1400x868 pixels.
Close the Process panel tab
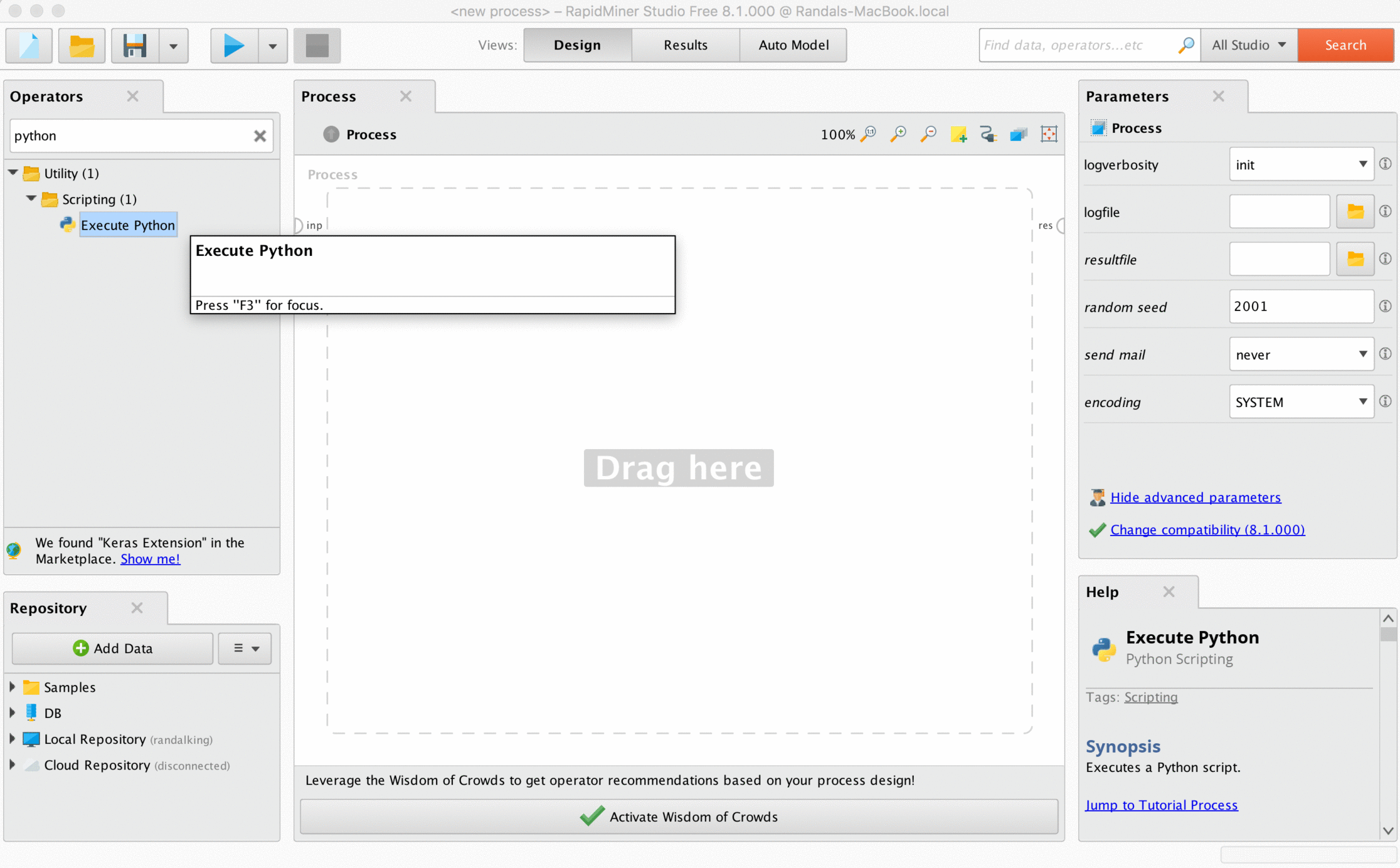click(406, 96)
